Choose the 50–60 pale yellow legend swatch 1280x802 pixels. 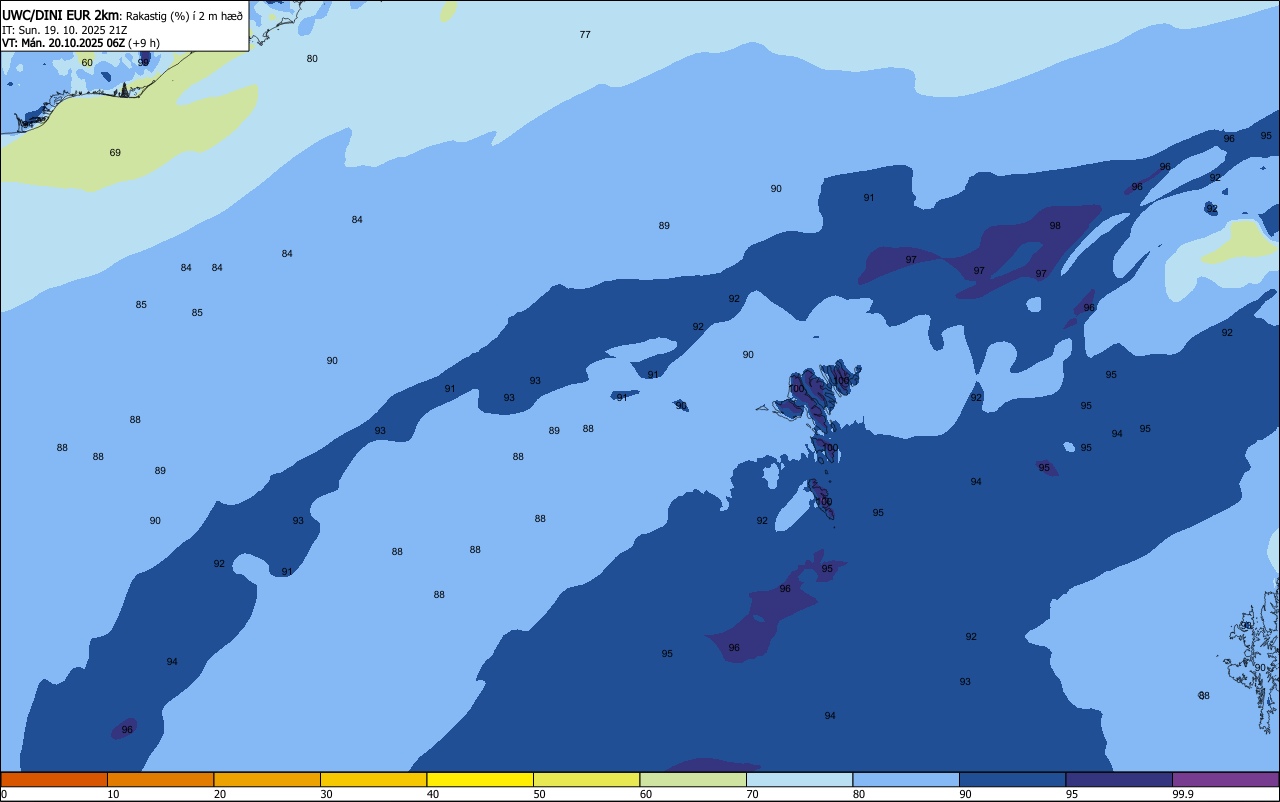point(587,779)
